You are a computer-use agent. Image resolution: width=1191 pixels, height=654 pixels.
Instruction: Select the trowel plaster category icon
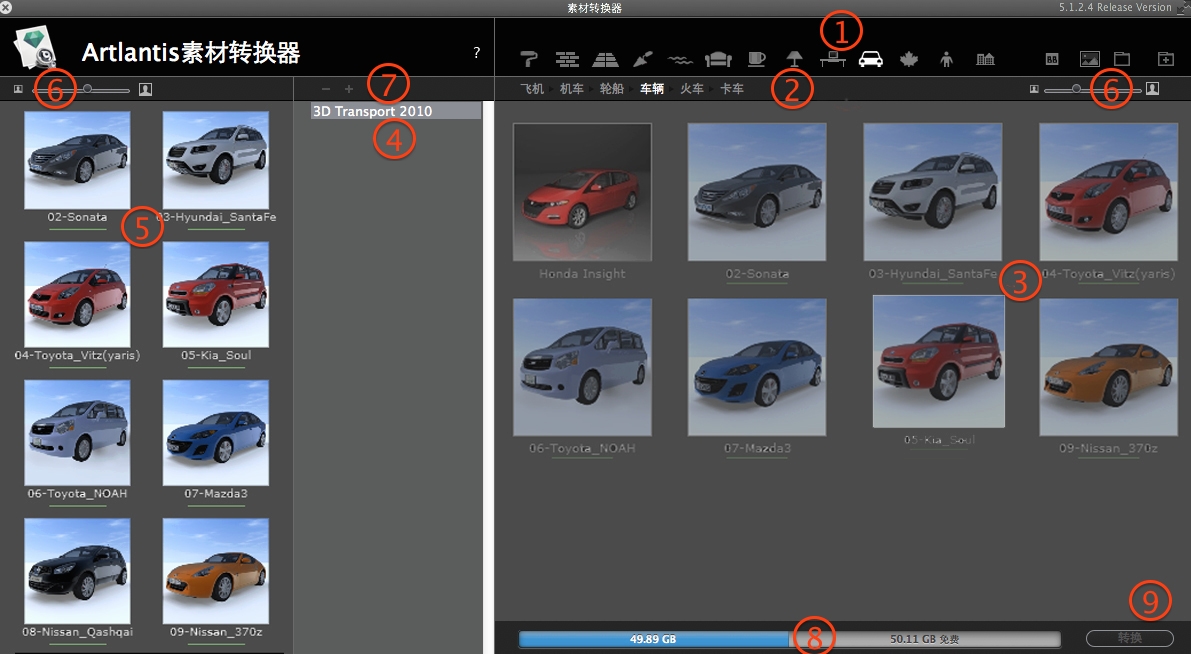pyautogui.click(x=643, y=59)
